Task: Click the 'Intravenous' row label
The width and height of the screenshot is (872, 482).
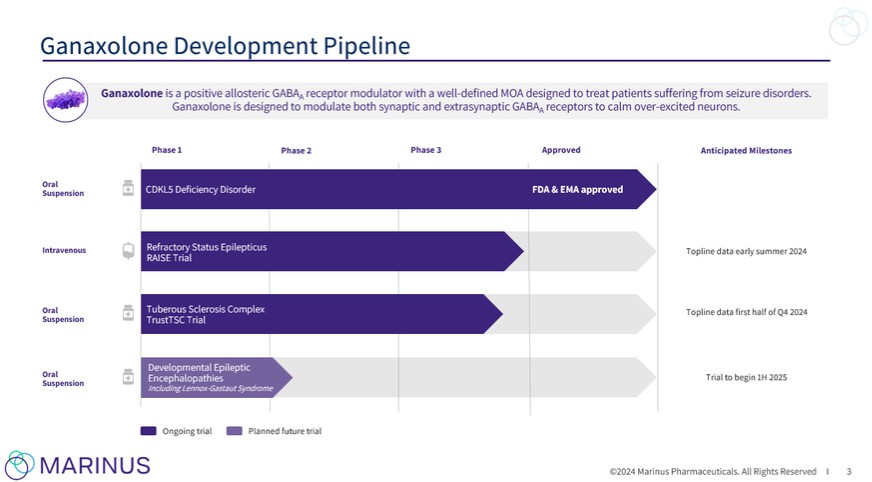Action: pyautogui.click(x=64, y=251)
